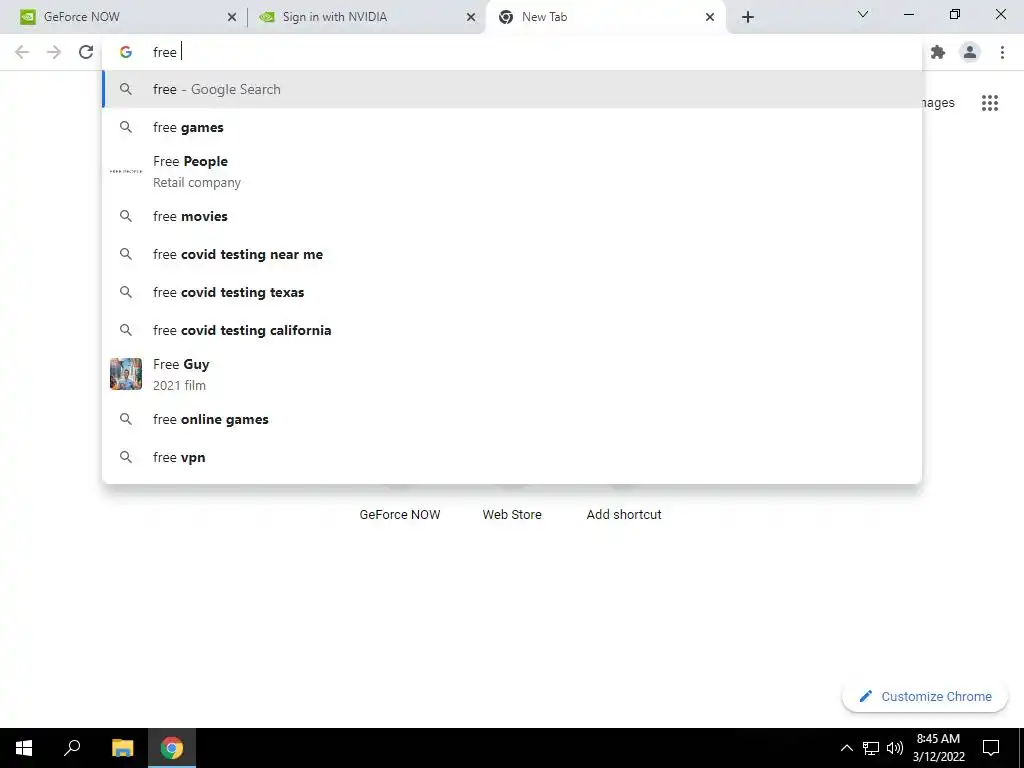Click the Chrome taskbar icon

[172, 748]
